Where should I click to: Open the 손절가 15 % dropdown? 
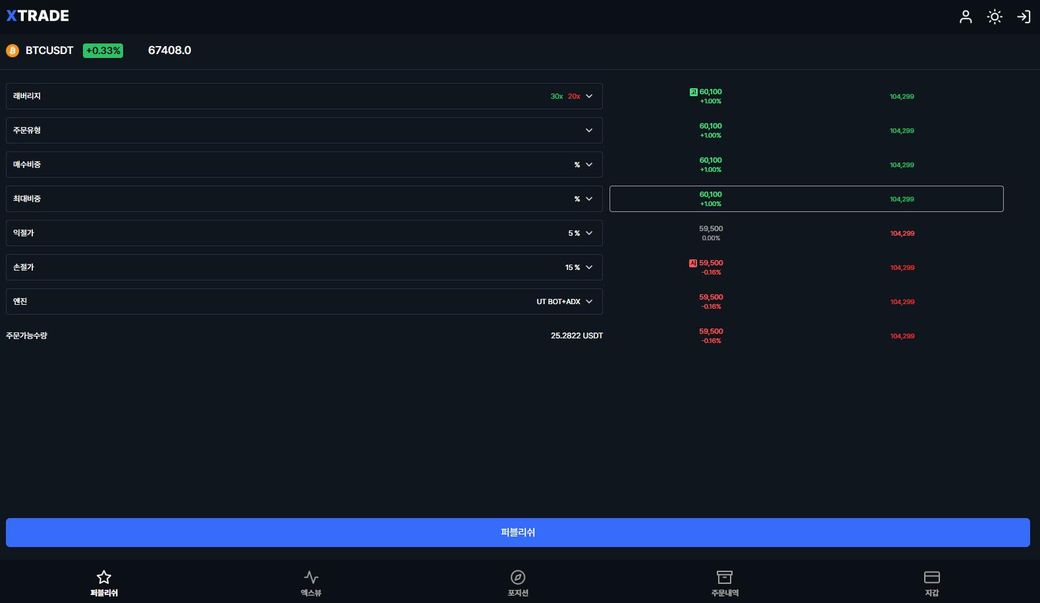589,267
